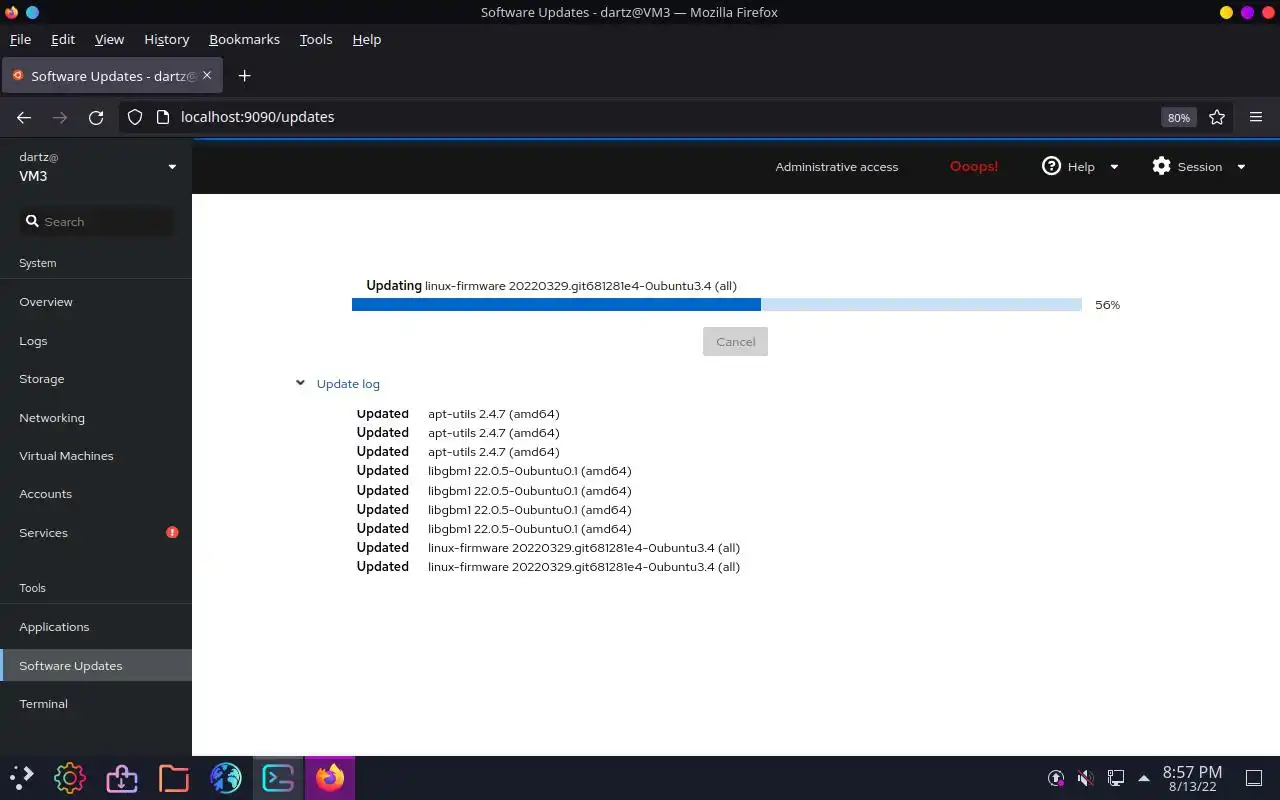Click the network display tray icon

1115,777
